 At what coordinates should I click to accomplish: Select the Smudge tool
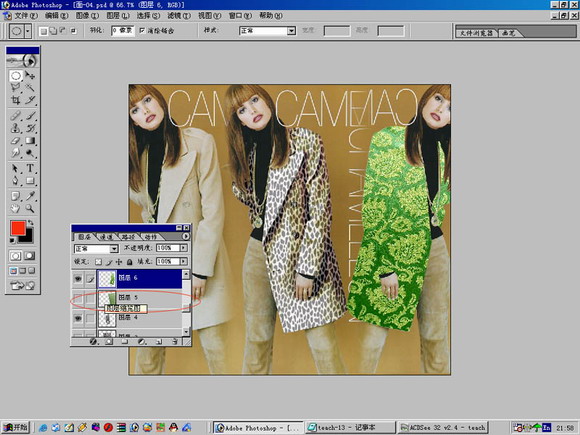(16, 152)
